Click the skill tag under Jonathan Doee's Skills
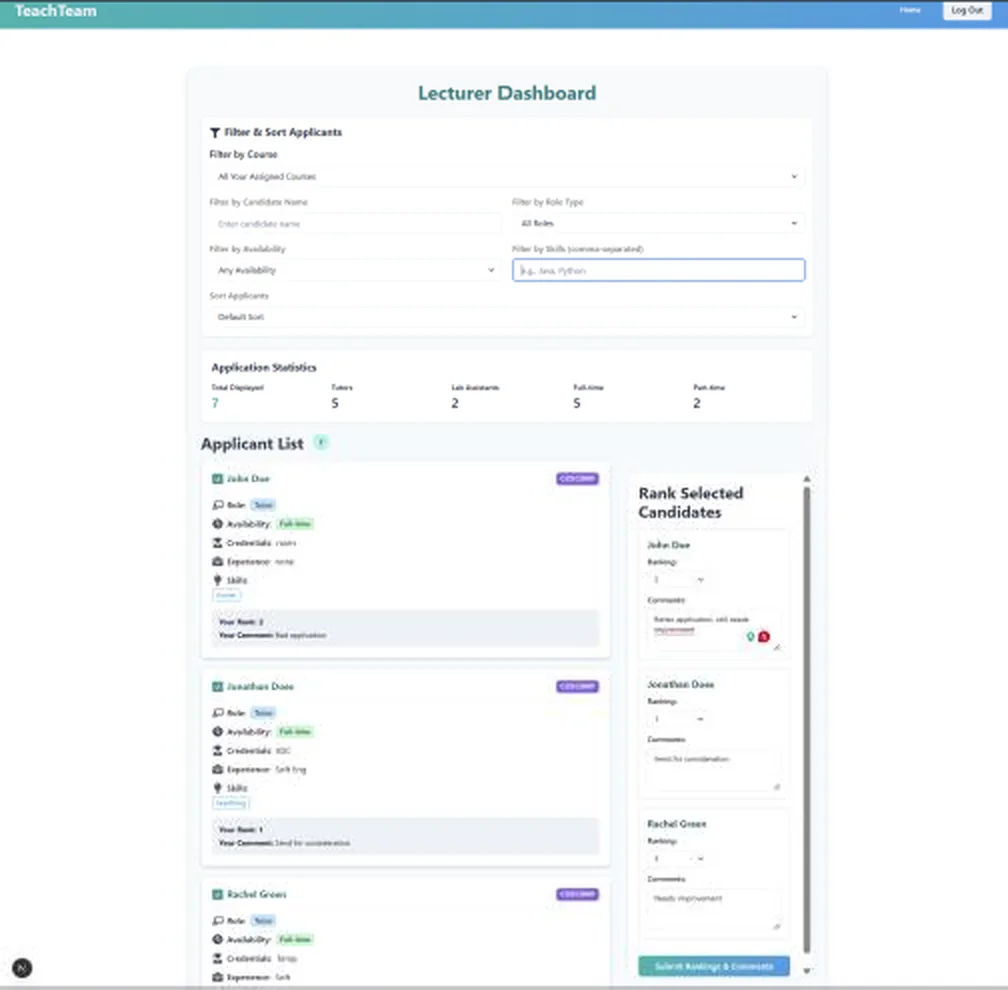1008x990 pixels. coord(231,803)
